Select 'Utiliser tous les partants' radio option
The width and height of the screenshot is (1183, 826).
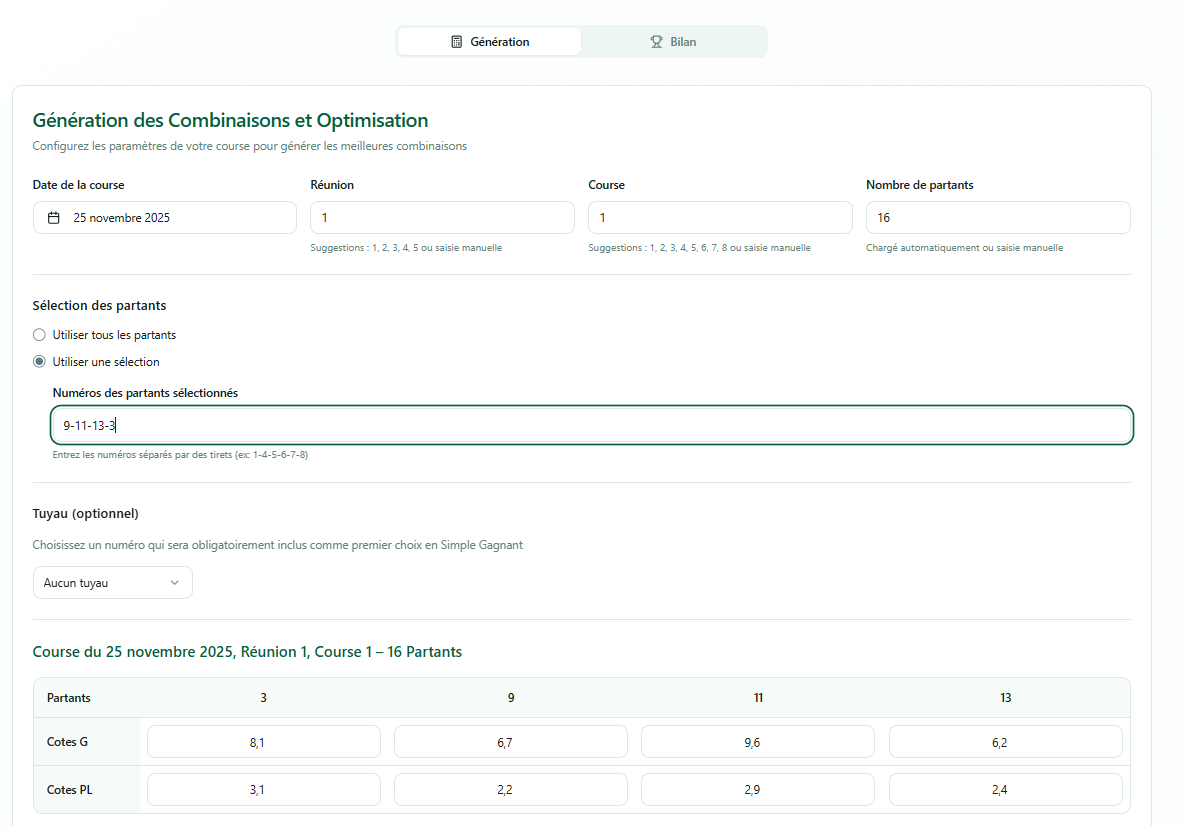pos(40,335)
